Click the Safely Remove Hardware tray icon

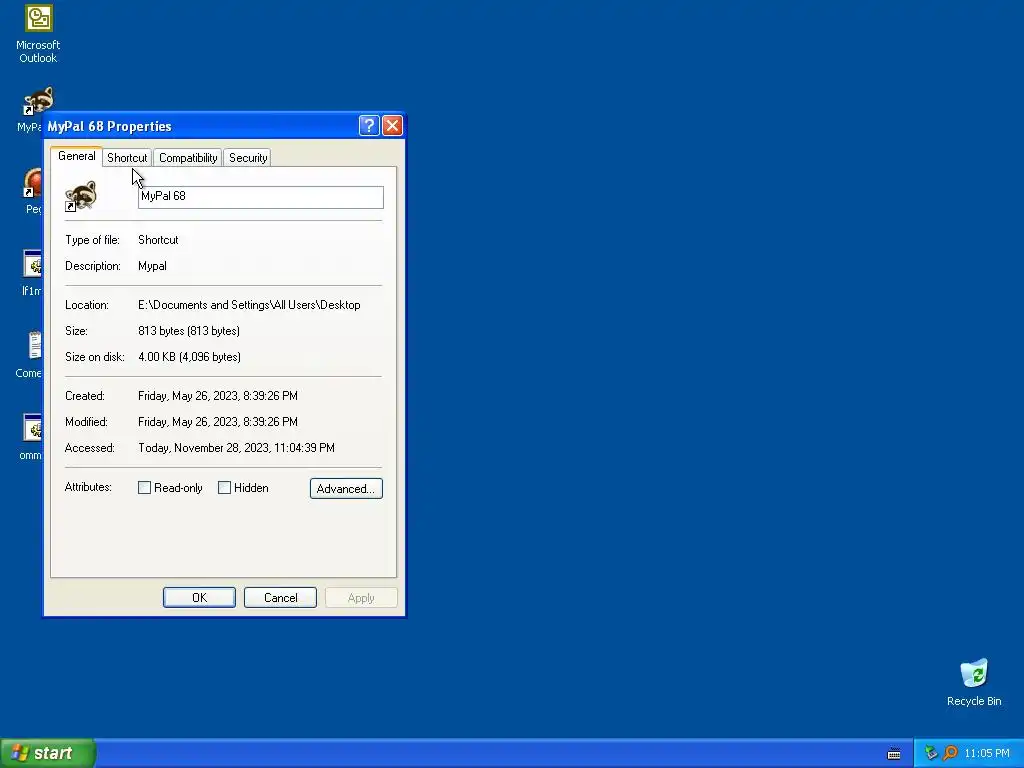click(x=931, y=753)
